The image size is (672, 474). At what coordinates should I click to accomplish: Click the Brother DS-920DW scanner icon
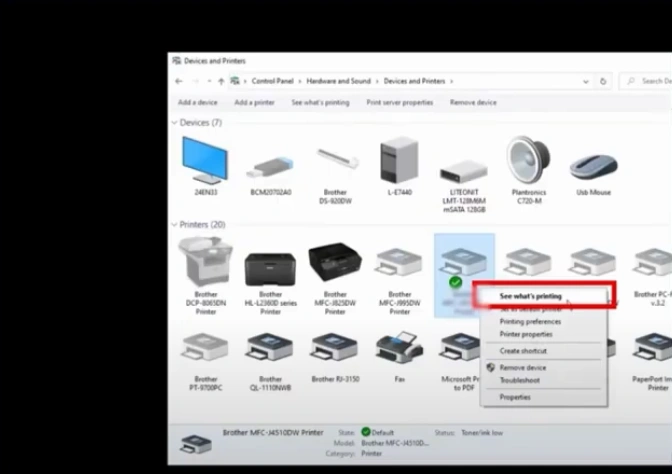335,160
